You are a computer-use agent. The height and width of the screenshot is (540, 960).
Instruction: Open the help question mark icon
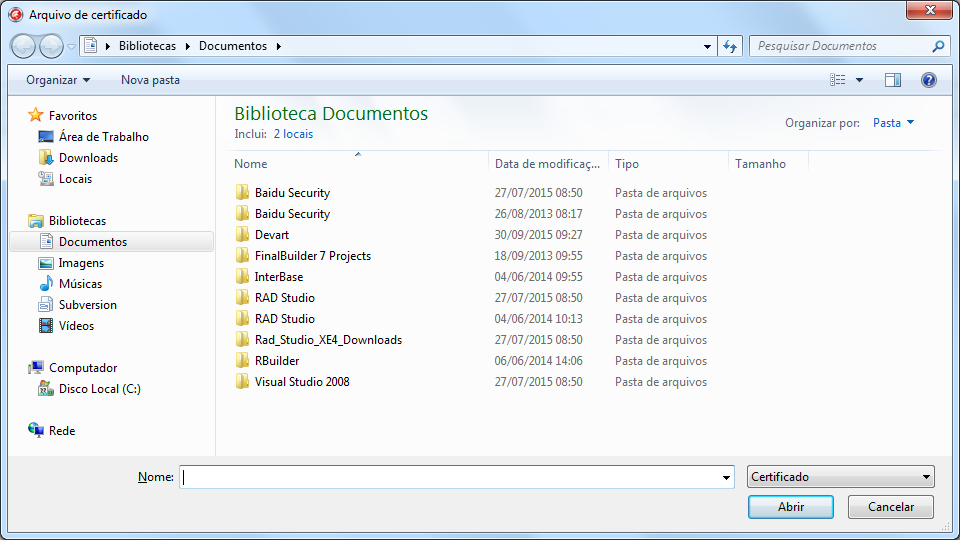(928, 80)
